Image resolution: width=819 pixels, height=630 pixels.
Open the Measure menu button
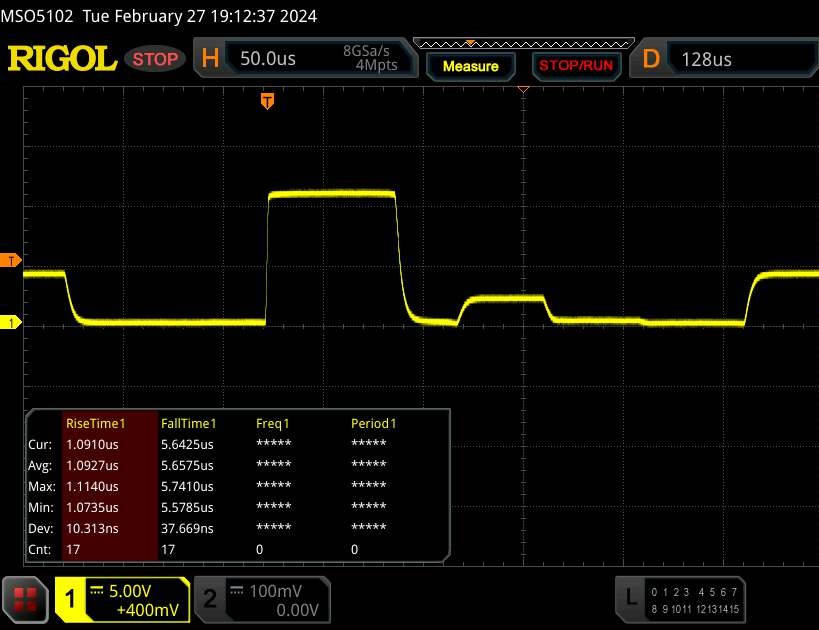(x=471, y=66)
